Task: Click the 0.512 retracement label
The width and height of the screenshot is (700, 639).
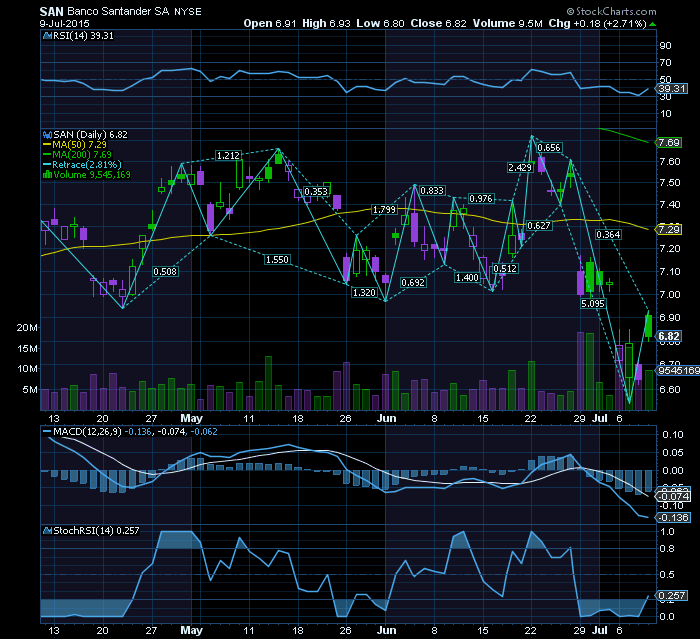Action: pos(505,269)
